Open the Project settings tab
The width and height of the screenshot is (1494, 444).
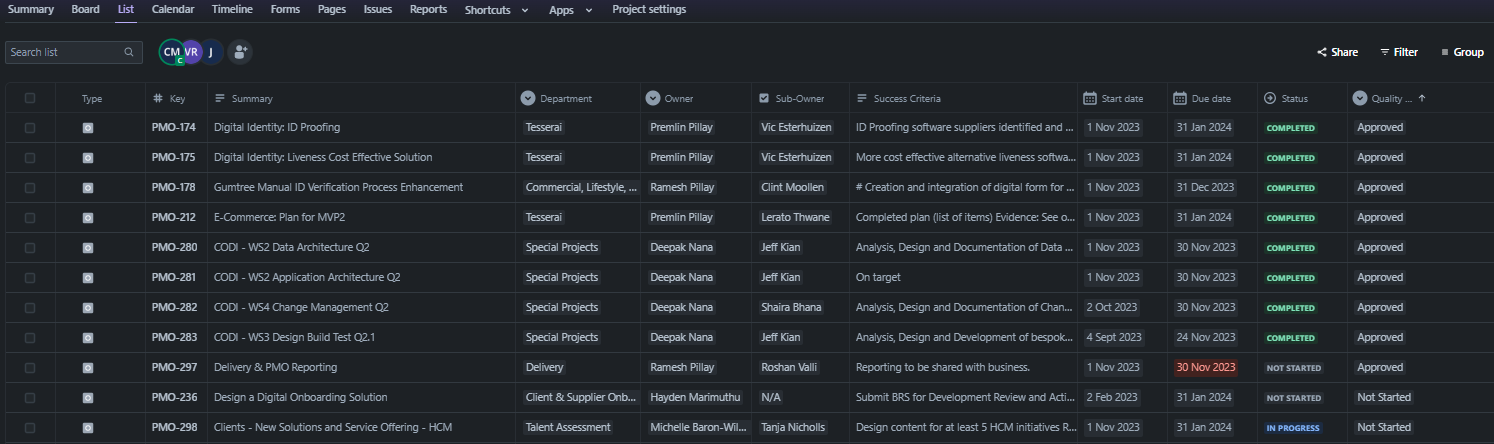649,9
